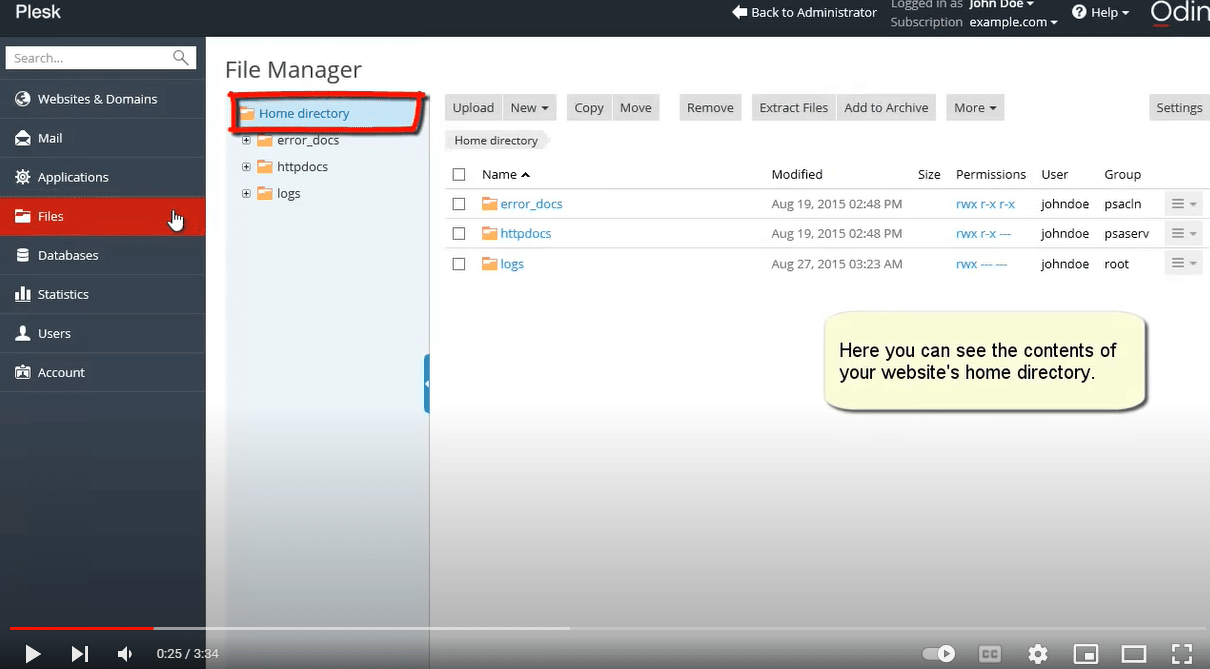
Task: Open the Applications section
Action: pyautogui.click(x=72, y=177)
